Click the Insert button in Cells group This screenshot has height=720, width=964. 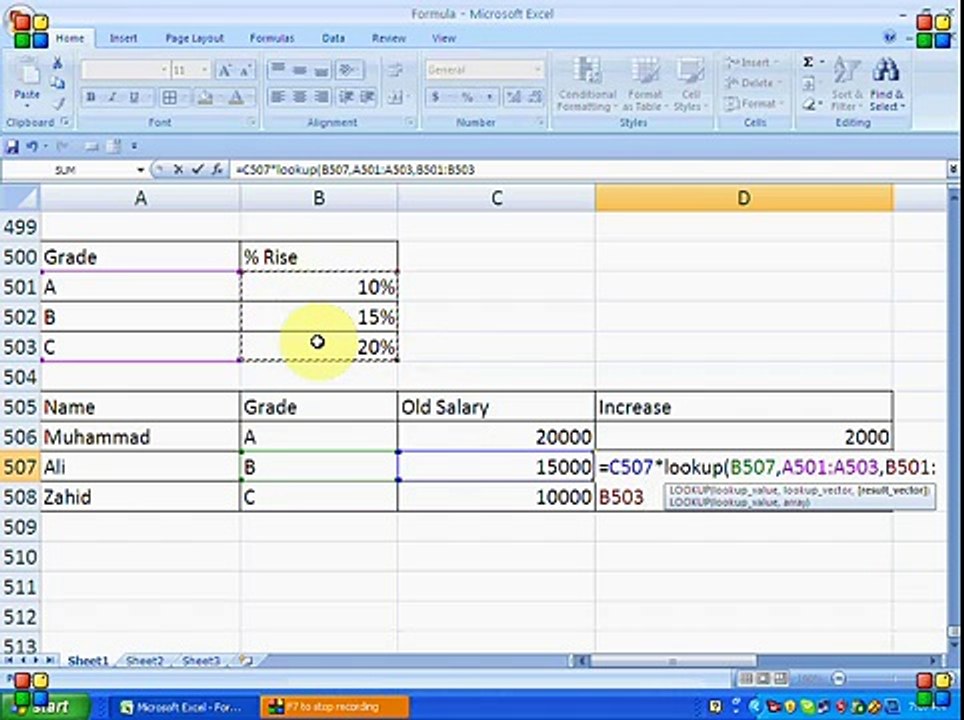[x=751, y=63]
